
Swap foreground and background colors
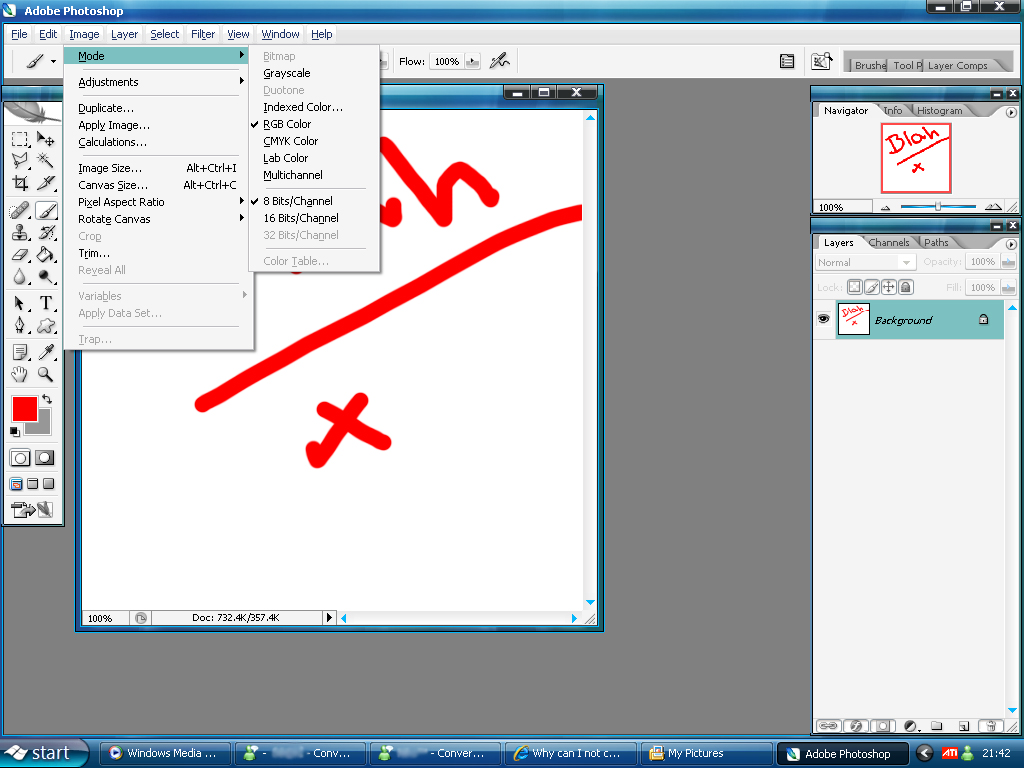47,398
